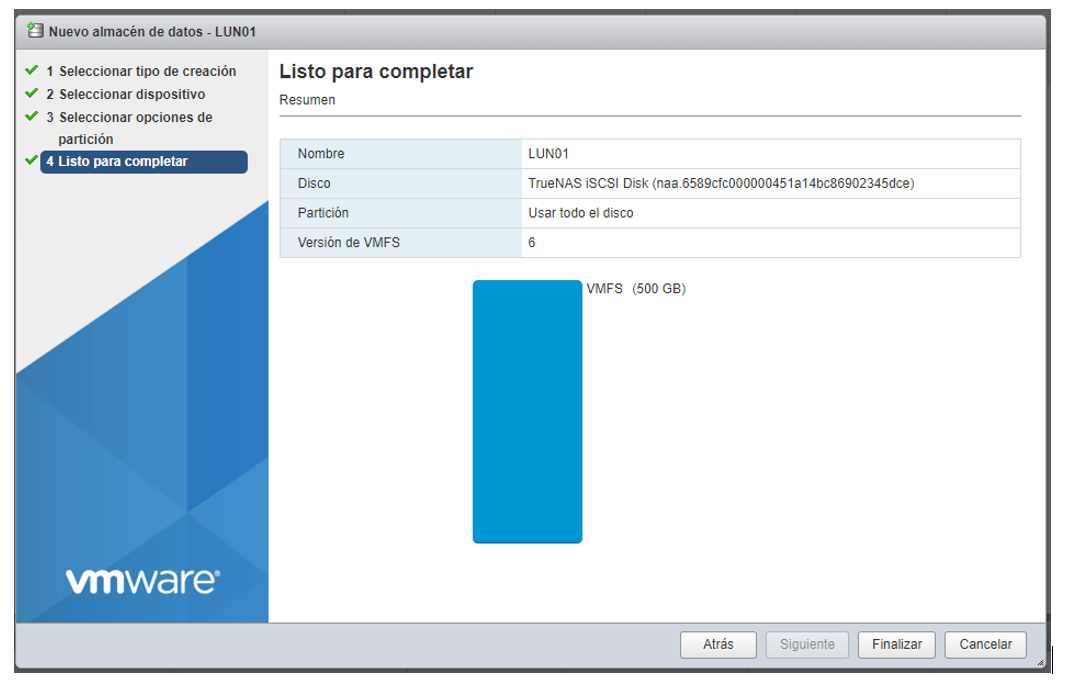Click the green checkmark beside step 4
This screenshot has height=687, width=1069.
31,160
